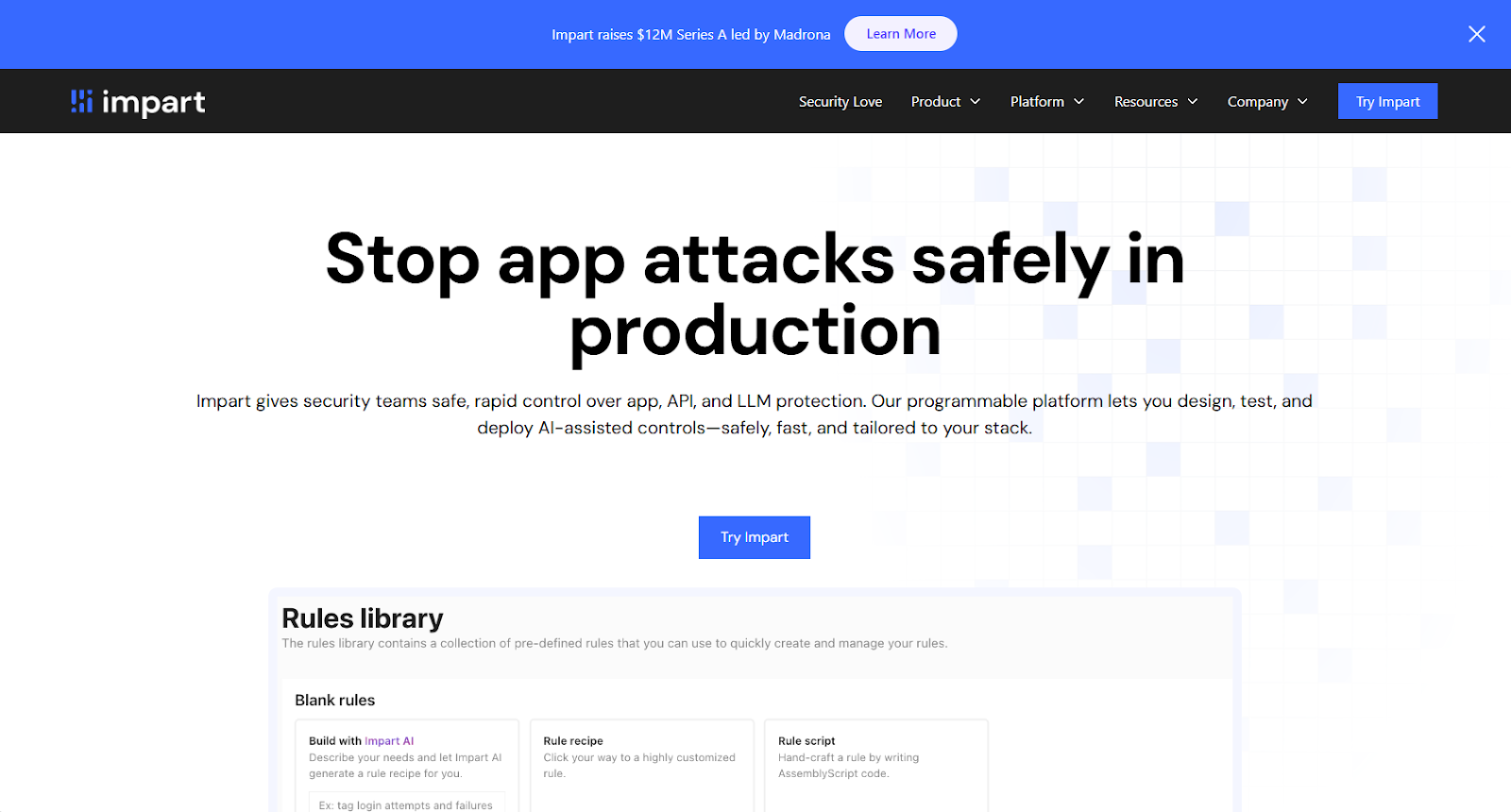Open the Security Love page
Screen dimensions: 1511x812
[840, 102]
